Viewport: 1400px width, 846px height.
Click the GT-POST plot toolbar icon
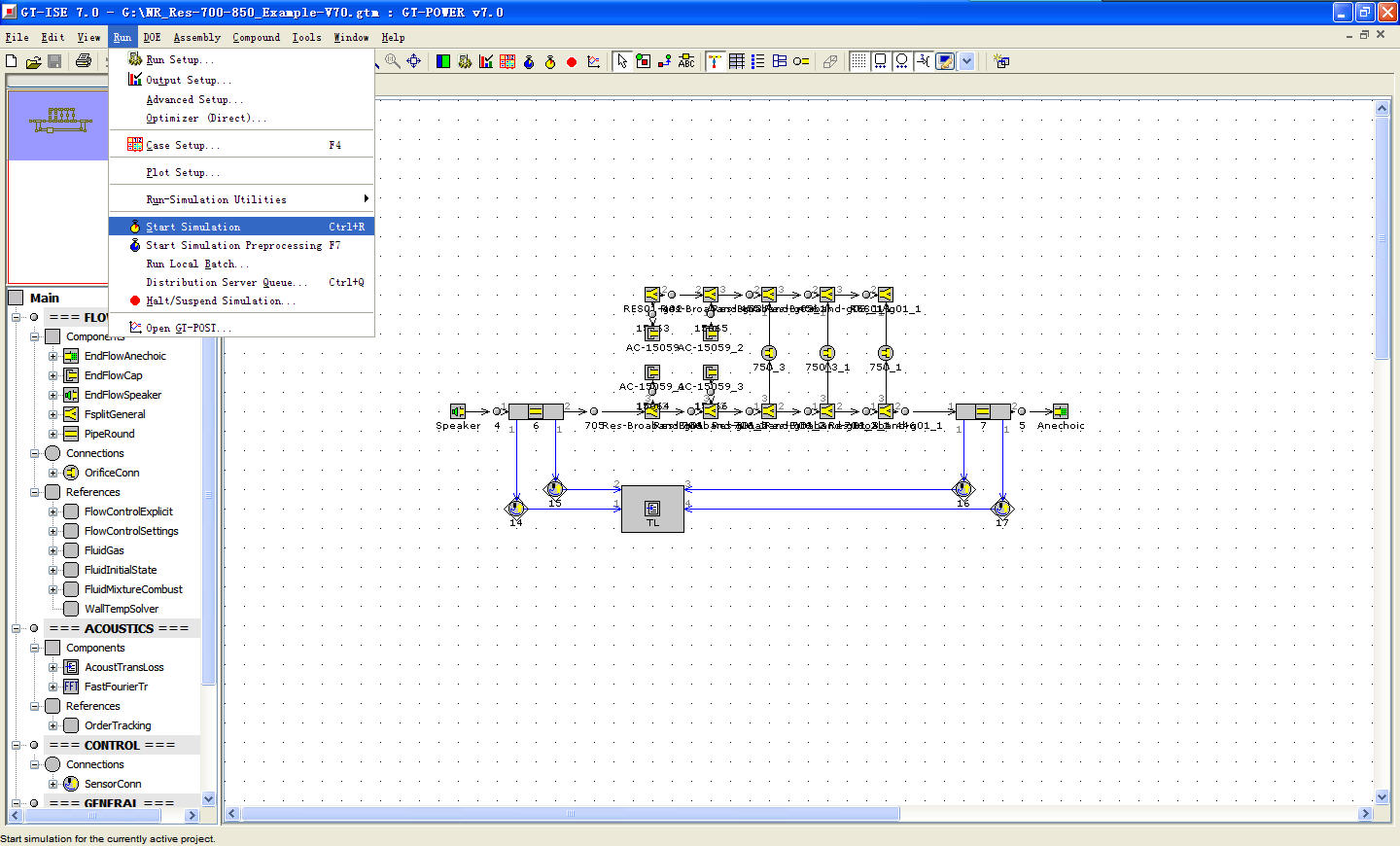[593, 61]
